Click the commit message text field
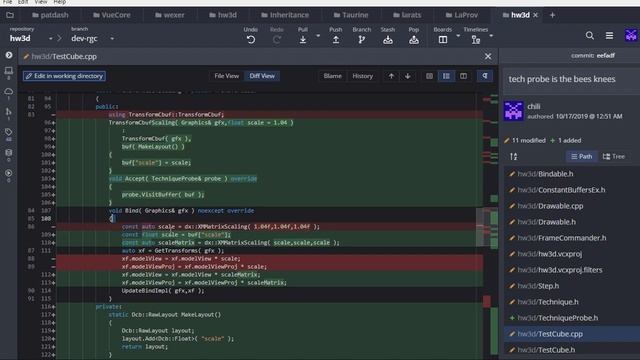This screenshot has height=360, width=640. point(571,79)
